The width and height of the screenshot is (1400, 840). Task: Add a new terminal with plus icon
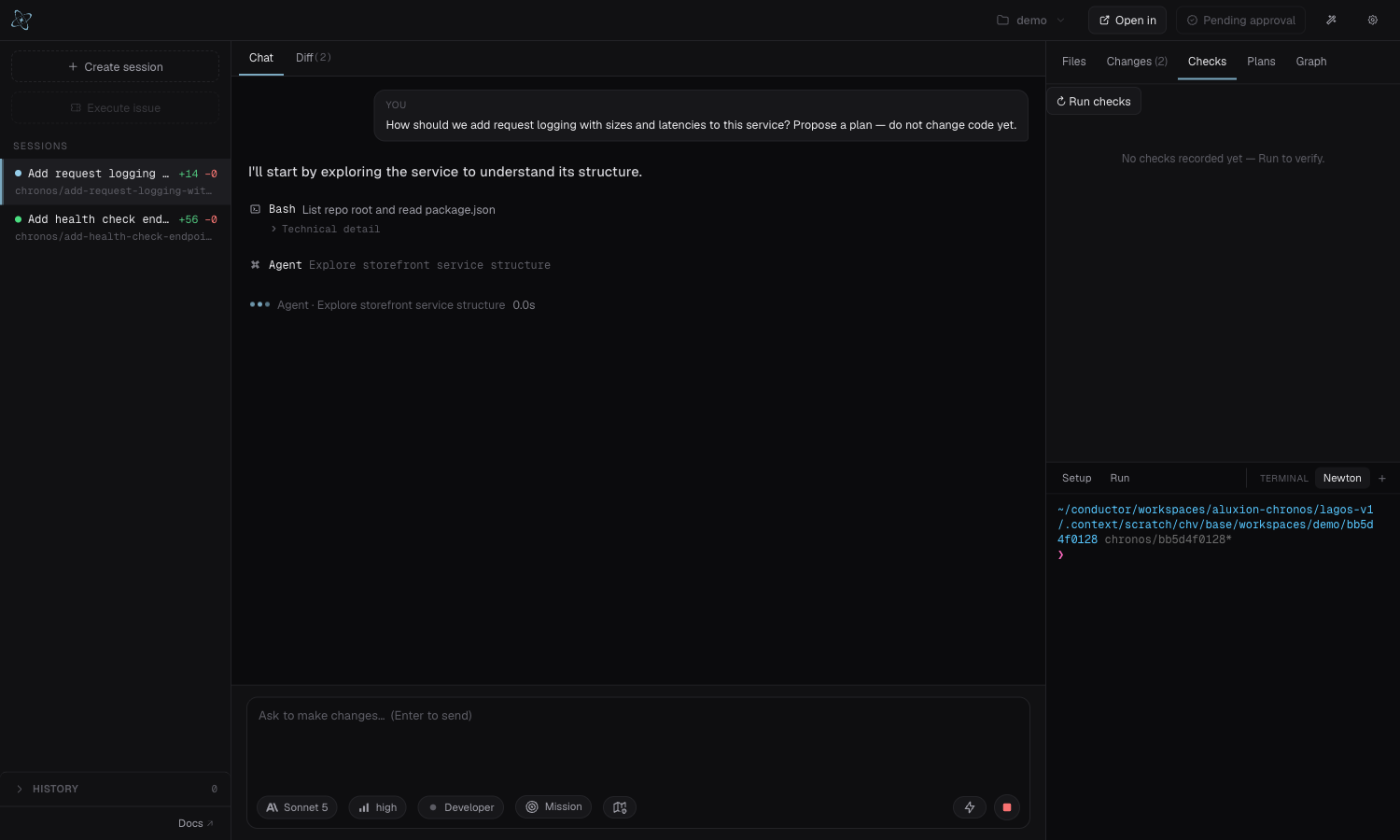(1382, 478)
